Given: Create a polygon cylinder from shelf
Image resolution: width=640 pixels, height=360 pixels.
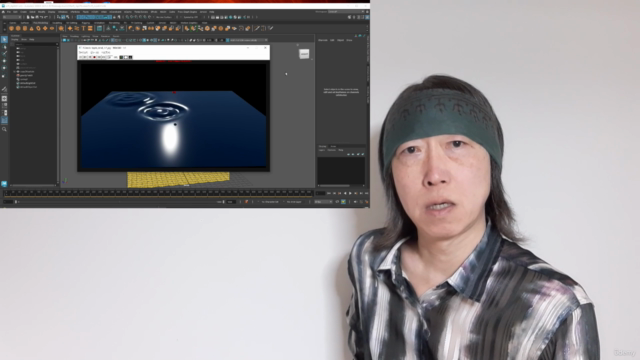Looking at the screenshot, I should [25, 29].
